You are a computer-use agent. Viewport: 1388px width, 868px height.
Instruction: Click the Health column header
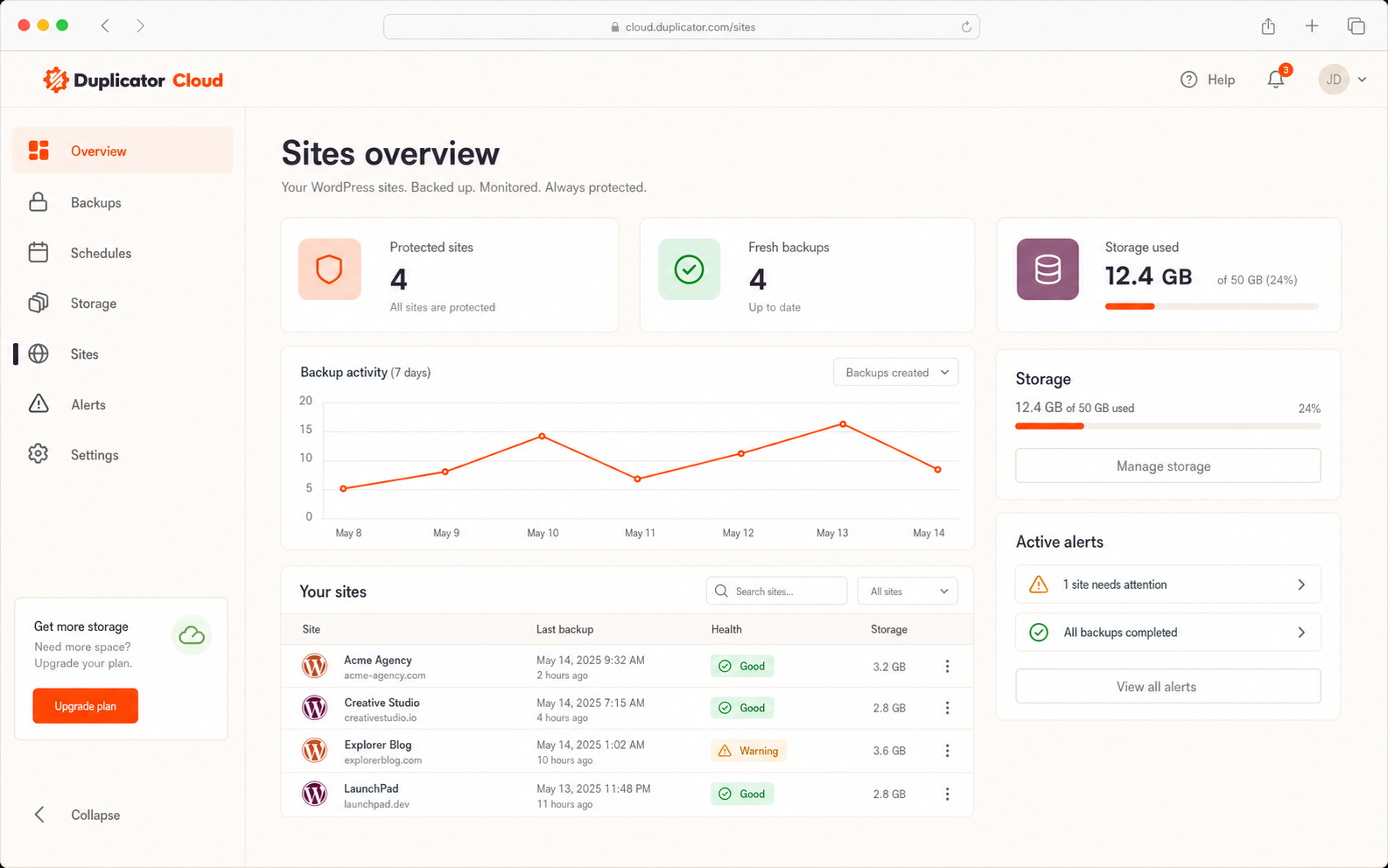point(726,629)
